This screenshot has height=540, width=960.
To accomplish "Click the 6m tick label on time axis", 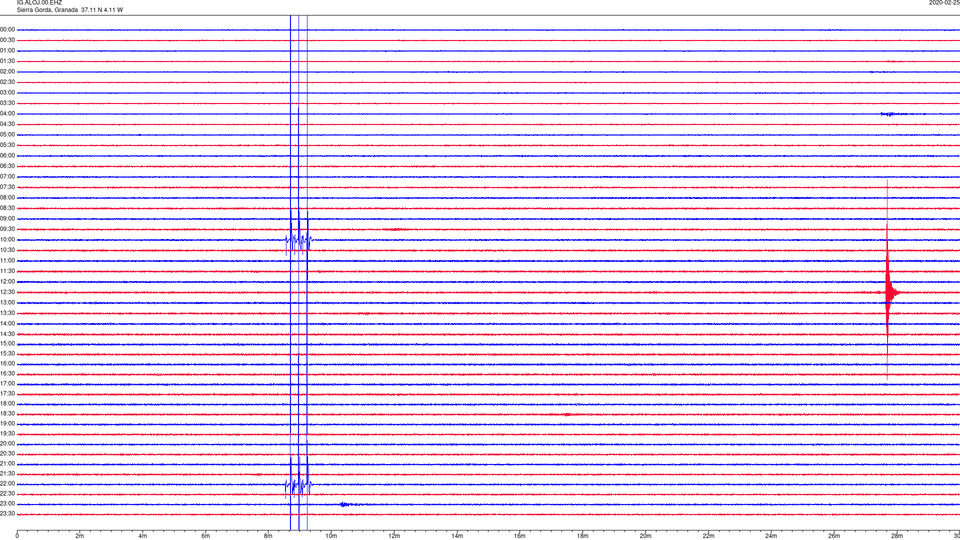I will [206, 536].
